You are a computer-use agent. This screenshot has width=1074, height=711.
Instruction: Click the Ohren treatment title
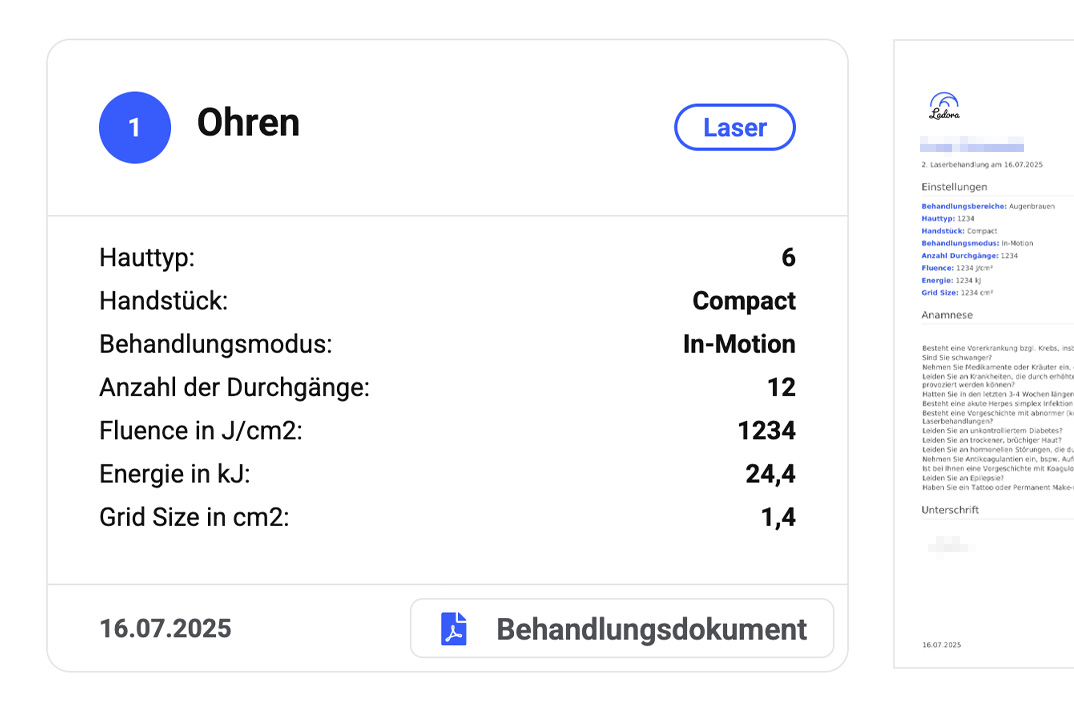tap(248, 123)
